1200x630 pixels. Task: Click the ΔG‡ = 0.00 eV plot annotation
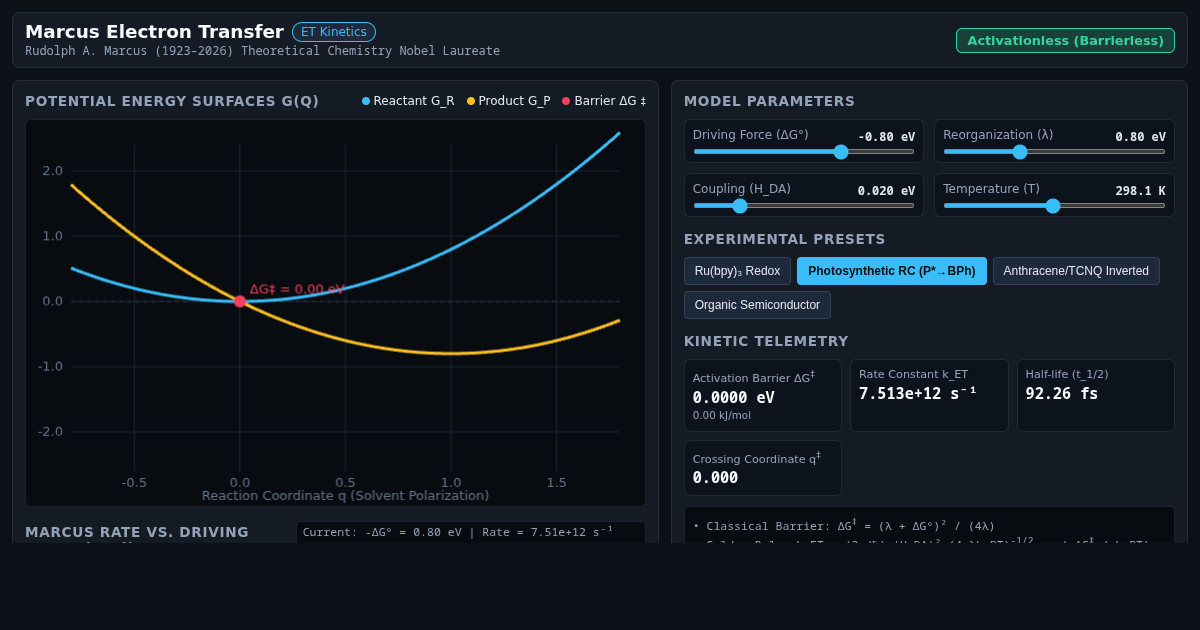click(297, 289)
